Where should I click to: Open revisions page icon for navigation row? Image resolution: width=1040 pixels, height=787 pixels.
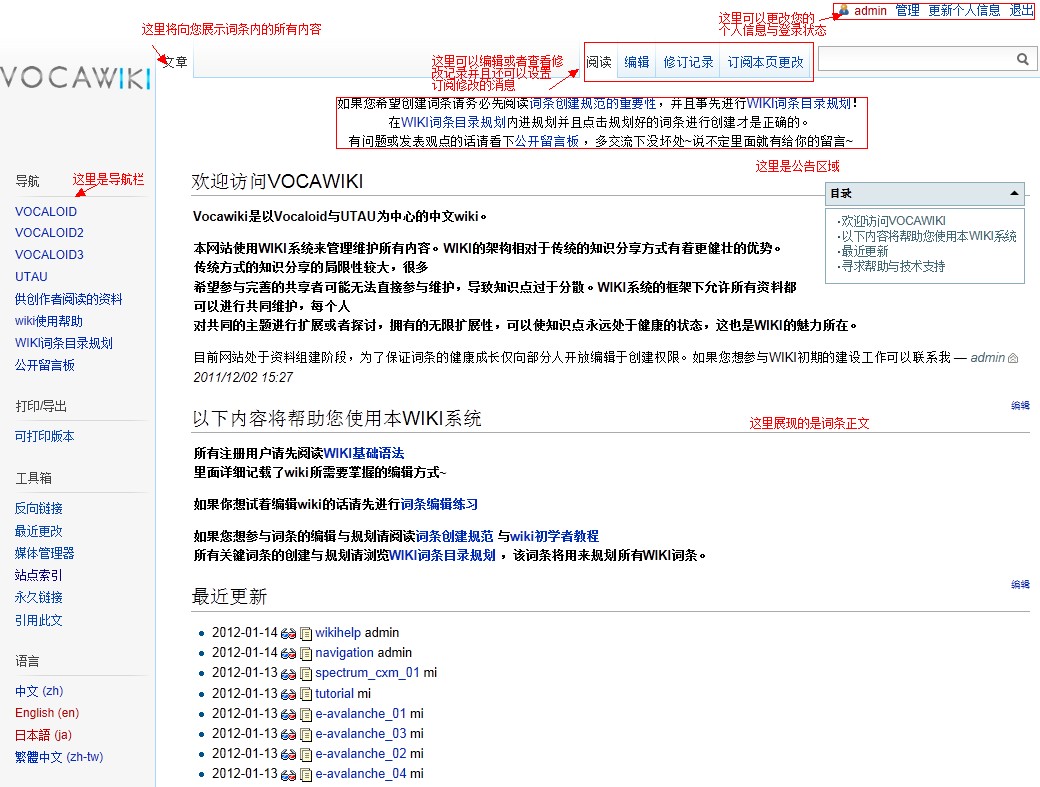(306, 653)
